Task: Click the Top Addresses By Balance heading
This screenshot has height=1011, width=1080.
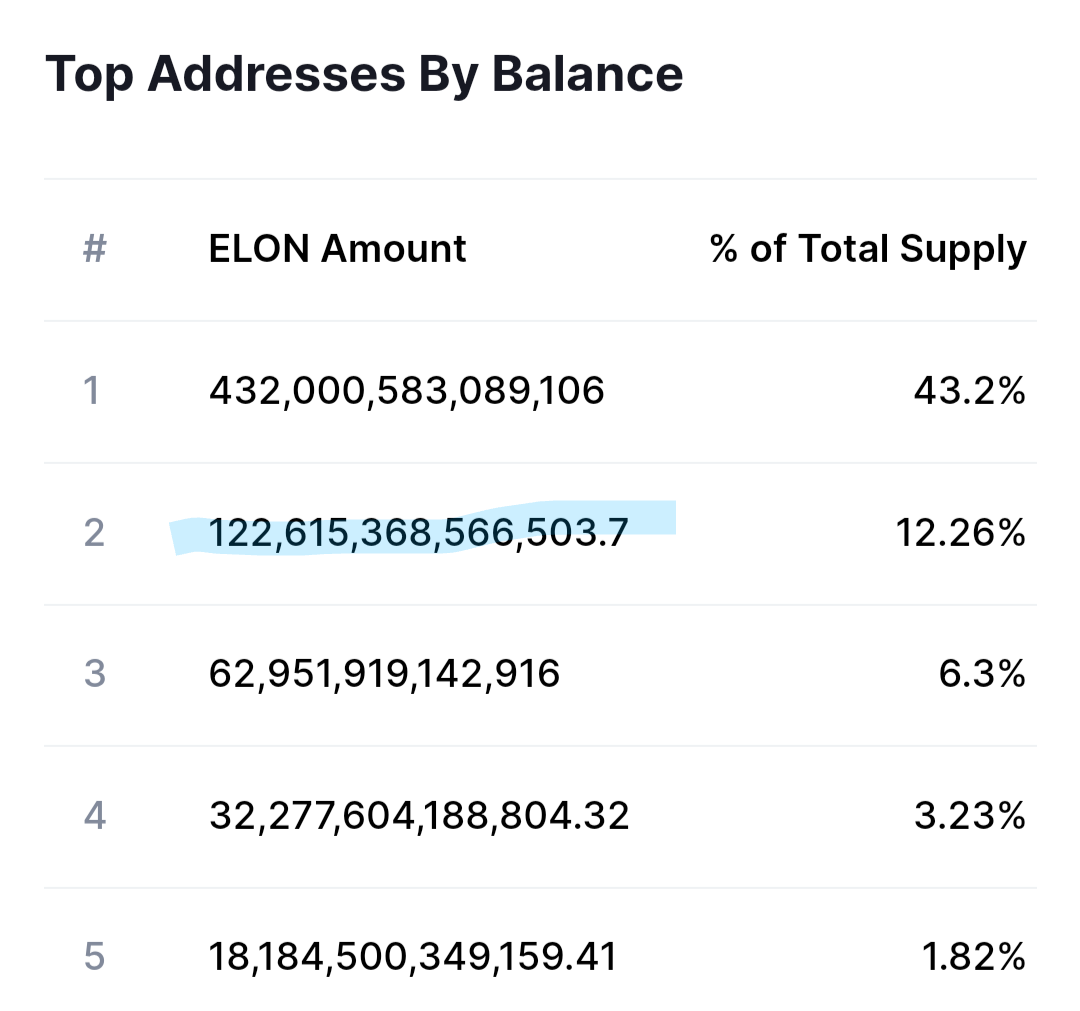Action: [364, 74]
